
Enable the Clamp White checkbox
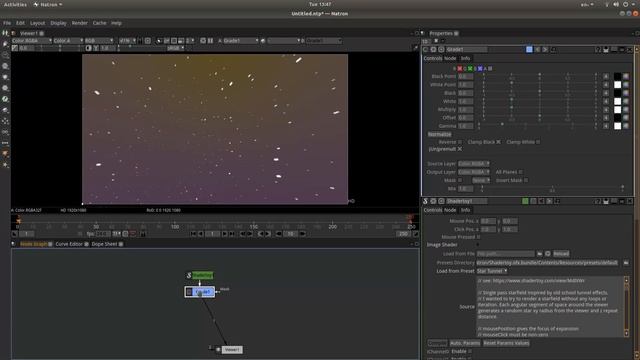pos(538,142)
